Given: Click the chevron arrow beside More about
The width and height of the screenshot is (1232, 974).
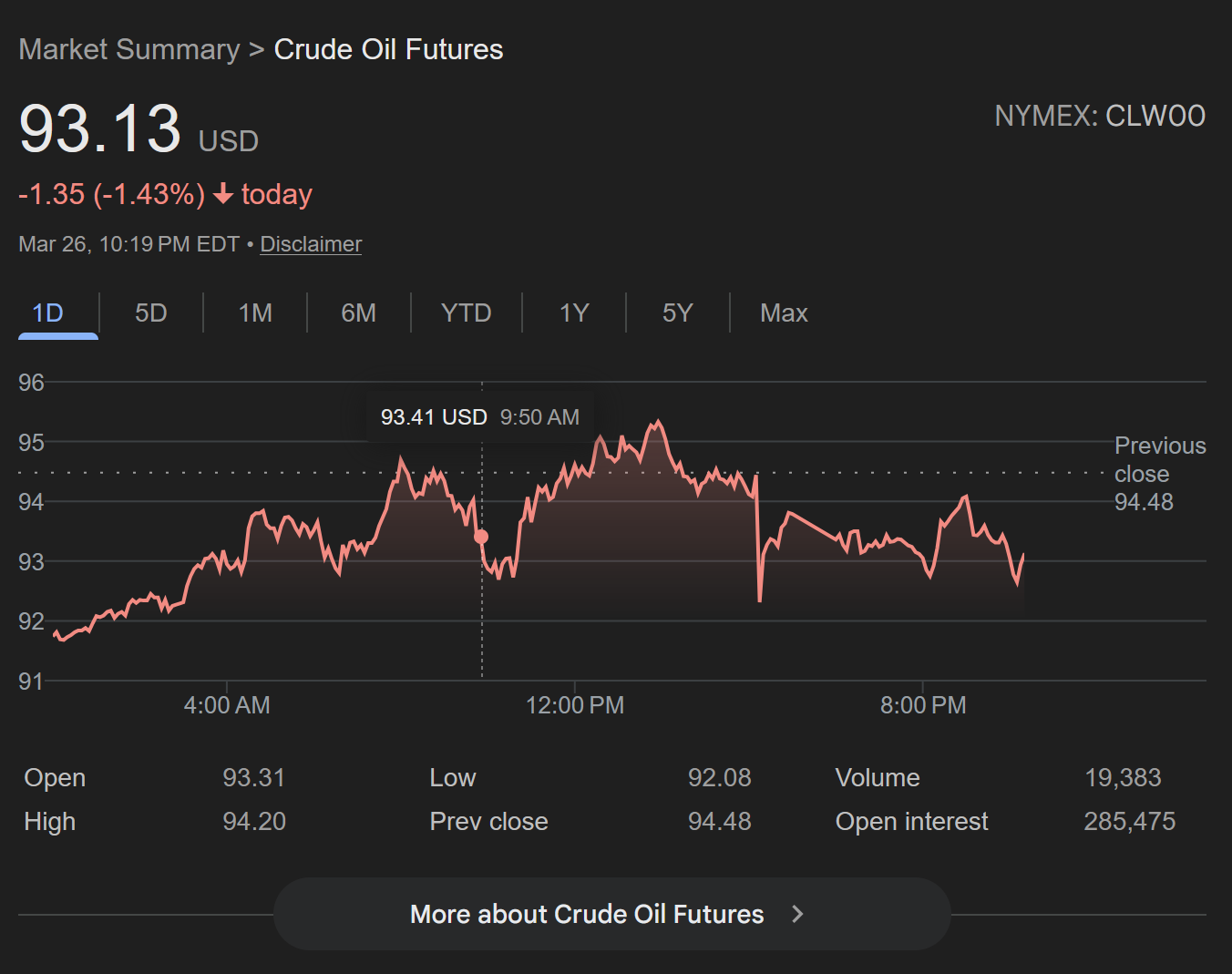Looking at the screenshot, I should point(797,914).
